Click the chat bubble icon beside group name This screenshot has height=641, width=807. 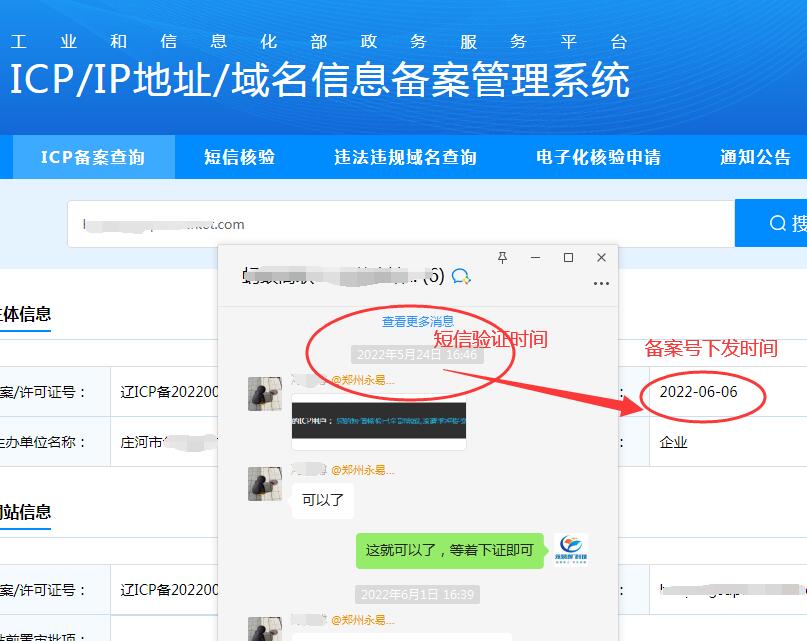[461, 276]
